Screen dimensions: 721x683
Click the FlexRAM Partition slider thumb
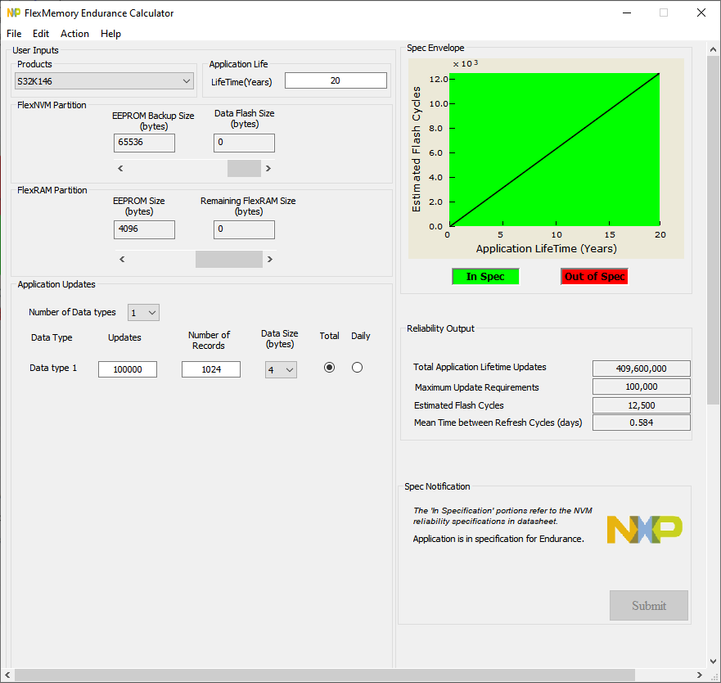point(229,259)
